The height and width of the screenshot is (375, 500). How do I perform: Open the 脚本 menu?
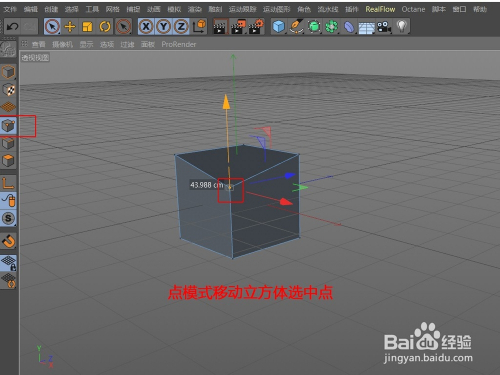point(439,9)
